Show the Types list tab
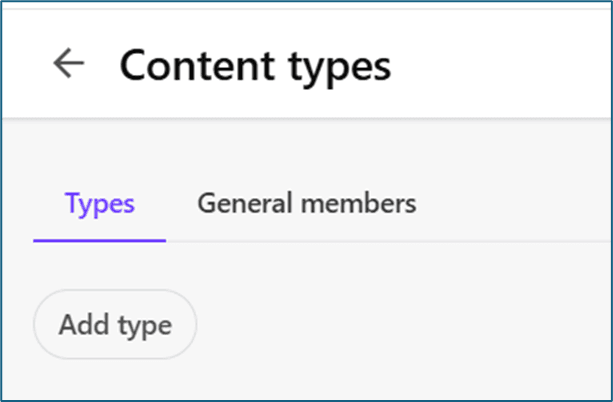The image size is (613, 402). coord(100,204)
